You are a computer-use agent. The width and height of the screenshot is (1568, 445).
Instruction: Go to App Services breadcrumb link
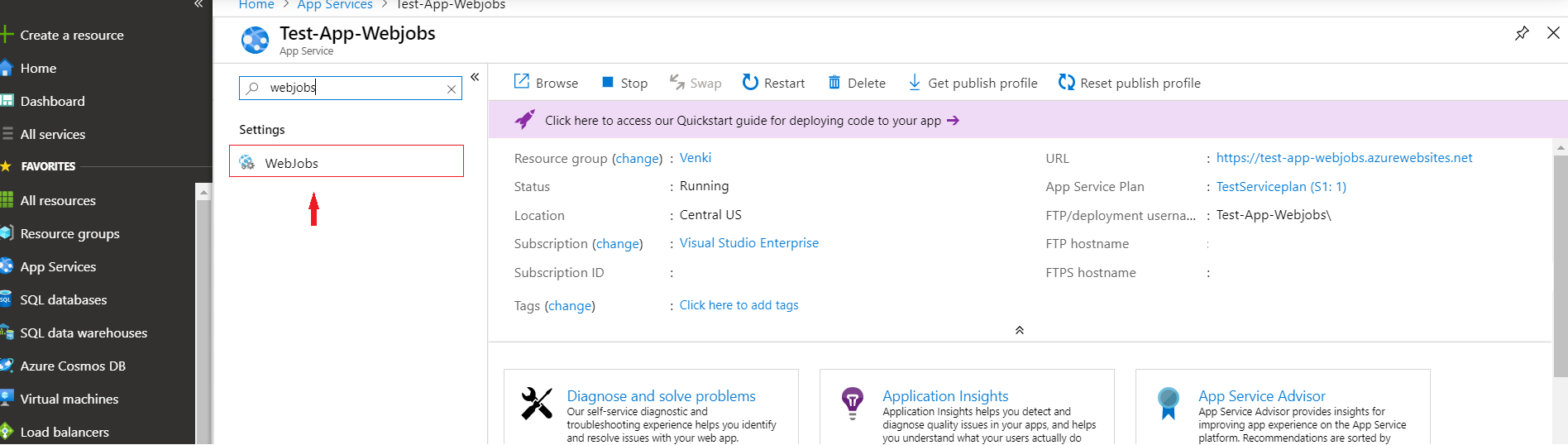(335, 5)
